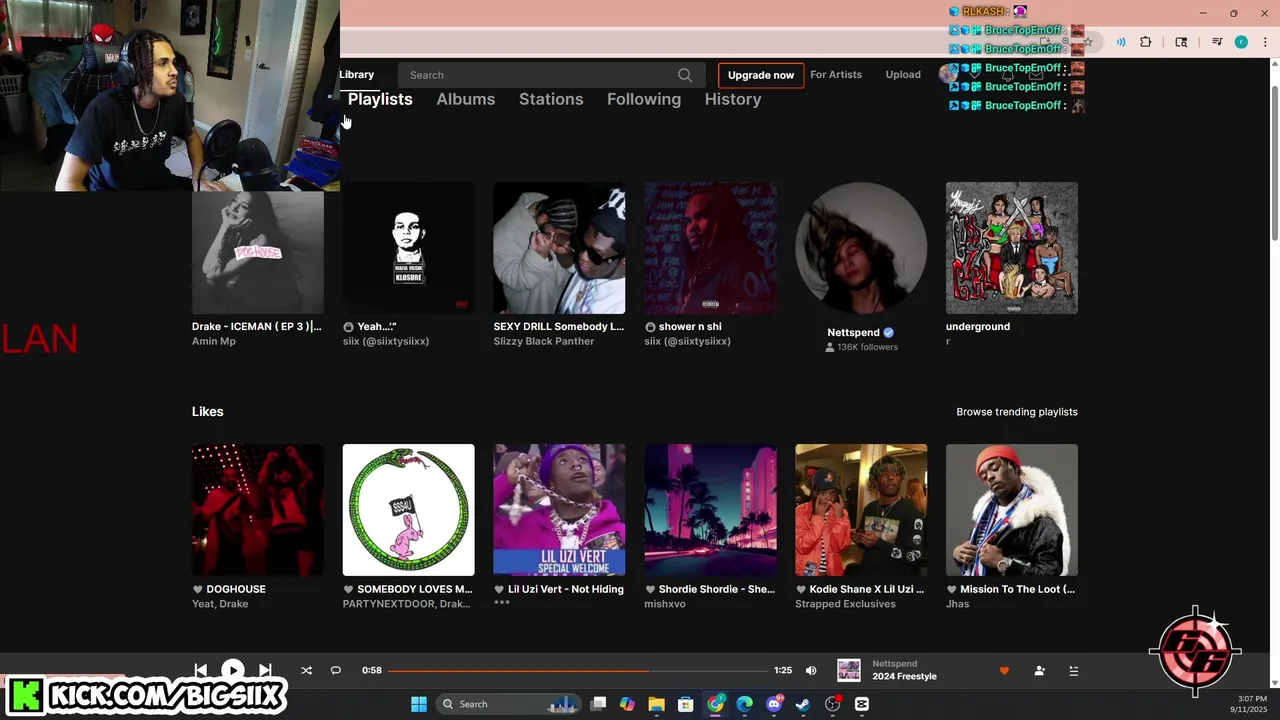
Task: Open Kodie Shane X Lil Uzi artwork
Action: coord(861,510)
